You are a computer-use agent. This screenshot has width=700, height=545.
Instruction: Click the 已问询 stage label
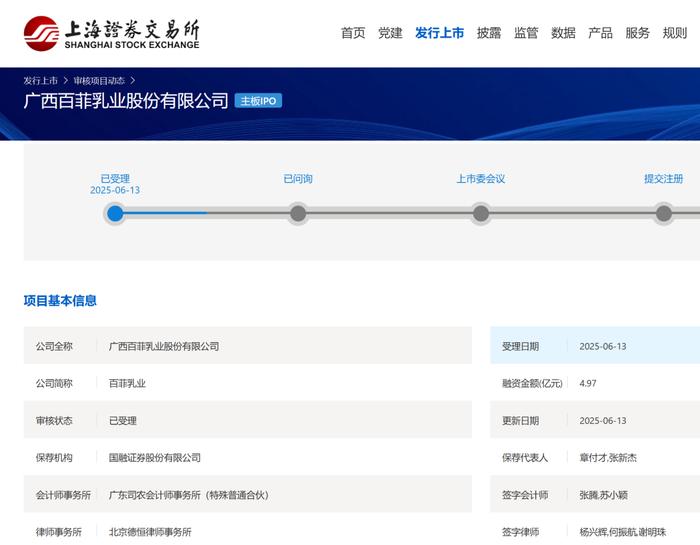[298, 179]
